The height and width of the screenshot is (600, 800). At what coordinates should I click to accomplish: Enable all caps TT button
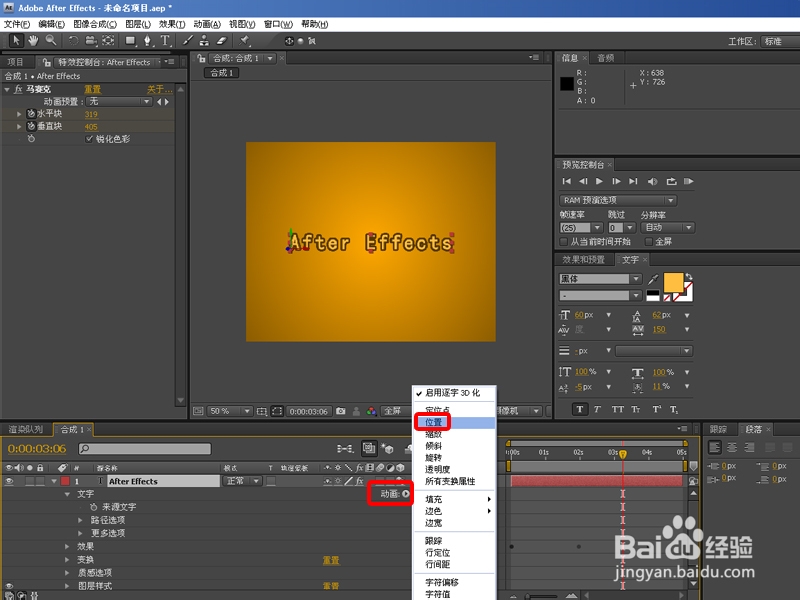click(617, 409)
